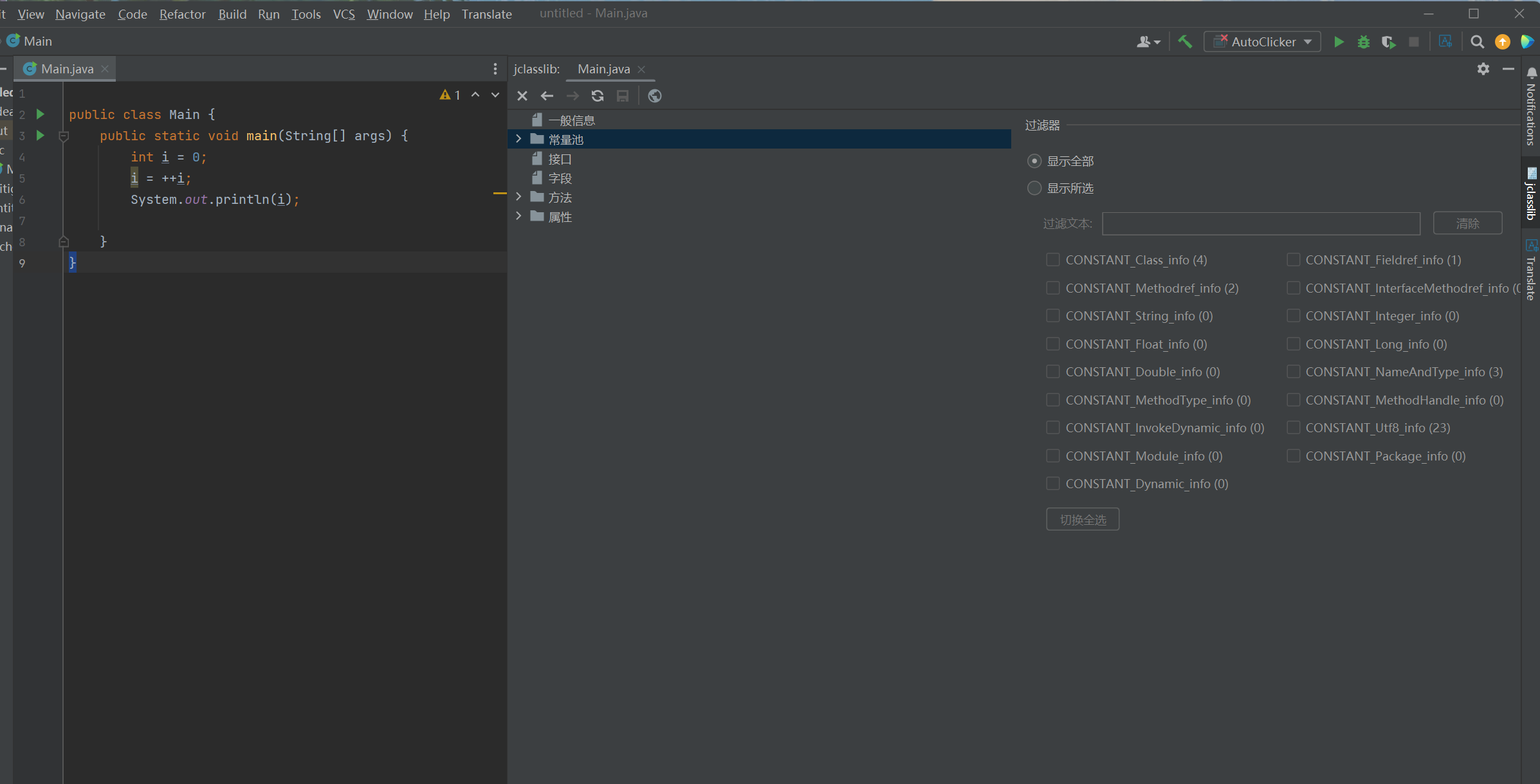The height and width of the screenshot is (784, 1540).
Task: Open the AutoClicker run configuration dropdown
Action: 1262,42
